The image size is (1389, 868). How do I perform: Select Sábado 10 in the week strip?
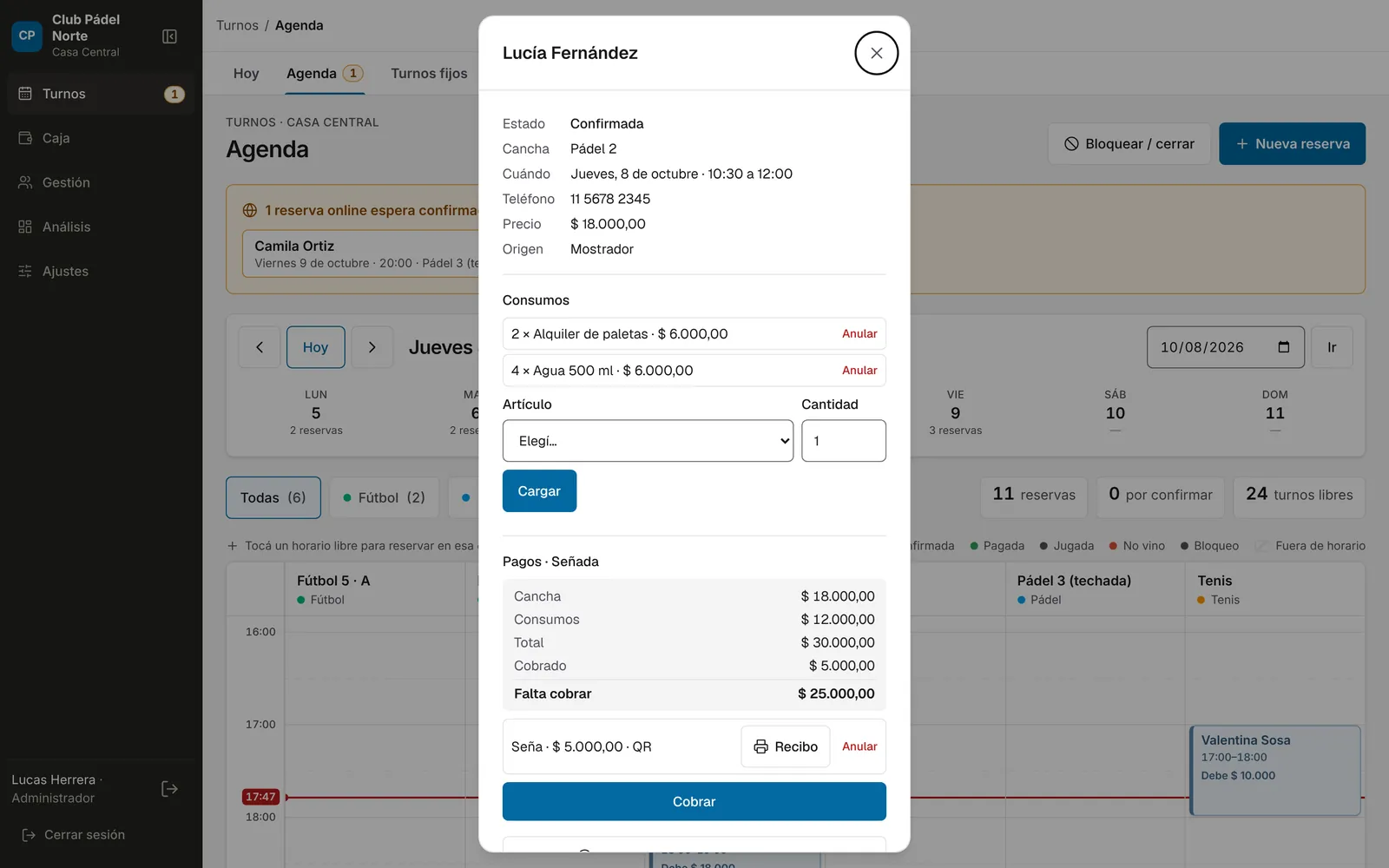(x=1116, y=412)
